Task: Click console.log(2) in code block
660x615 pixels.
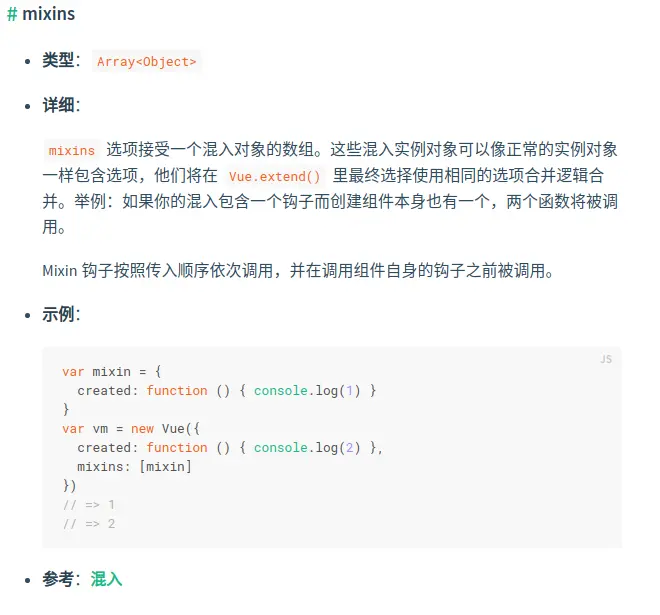Action: (x=307, y=447)
